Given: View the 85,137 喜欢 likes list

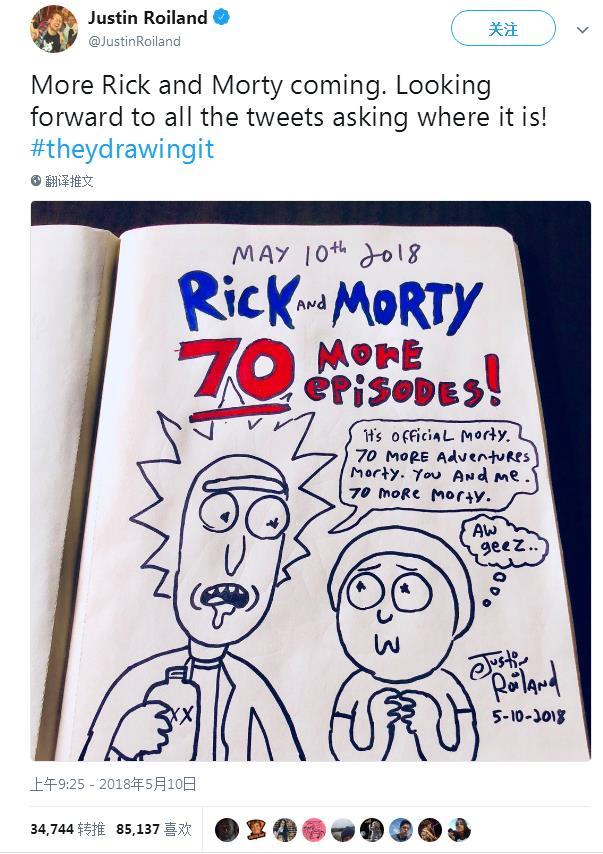Looking at the screenshot, I should [x=154, y=829].
